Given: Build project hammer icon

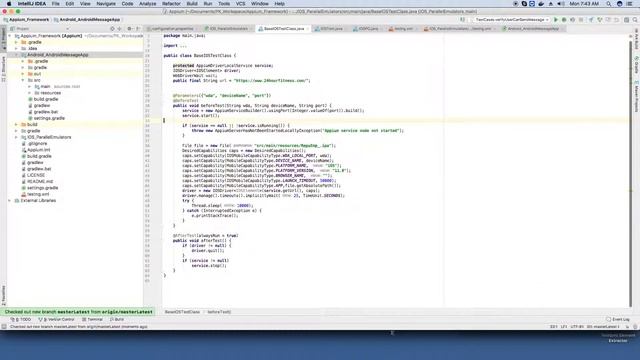Looking at the screenshot, I should pos(463,20).
